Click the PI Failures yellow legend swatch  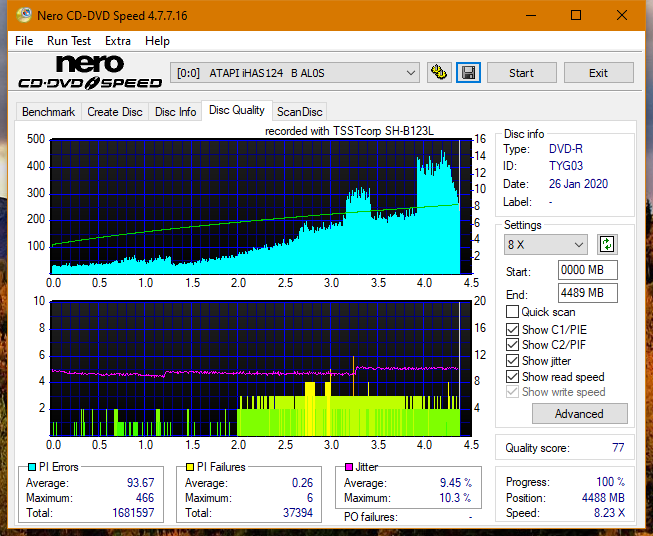(x=190, y=467)
